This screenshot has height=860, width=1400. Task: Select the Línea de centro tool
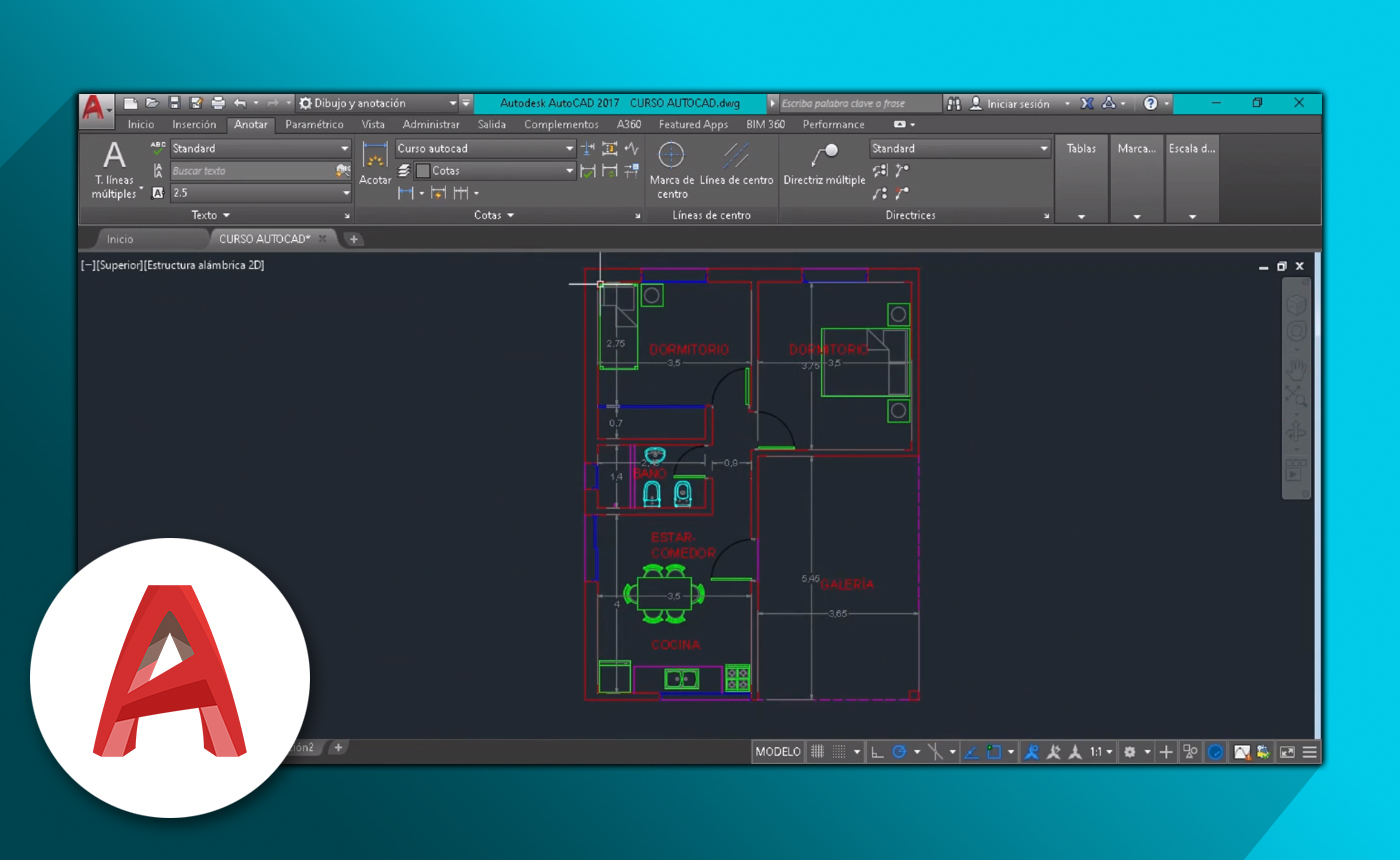point(736,164)
